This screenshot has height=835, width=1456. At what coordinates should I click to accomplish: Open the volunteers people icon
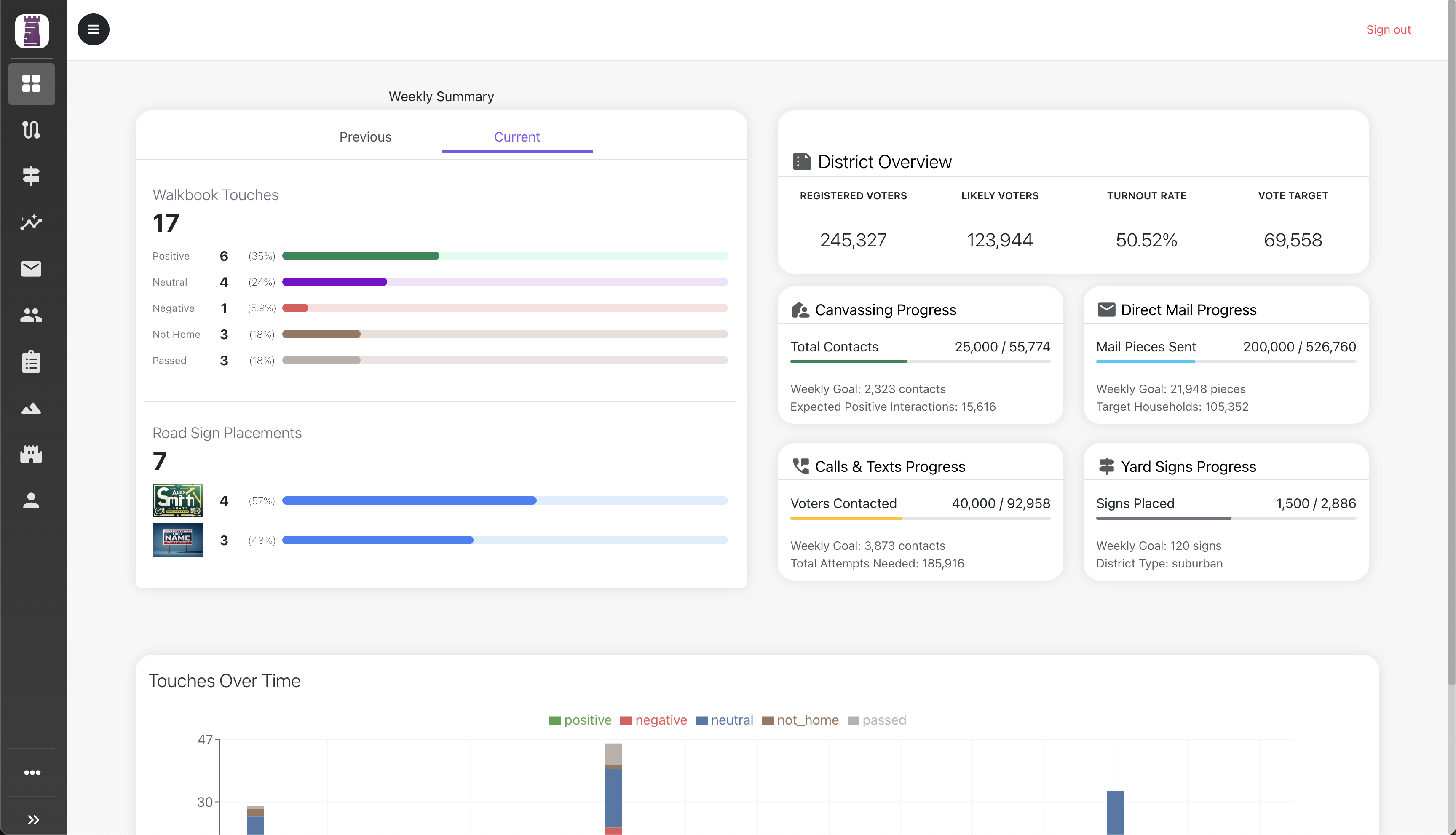tap(31, 314)
